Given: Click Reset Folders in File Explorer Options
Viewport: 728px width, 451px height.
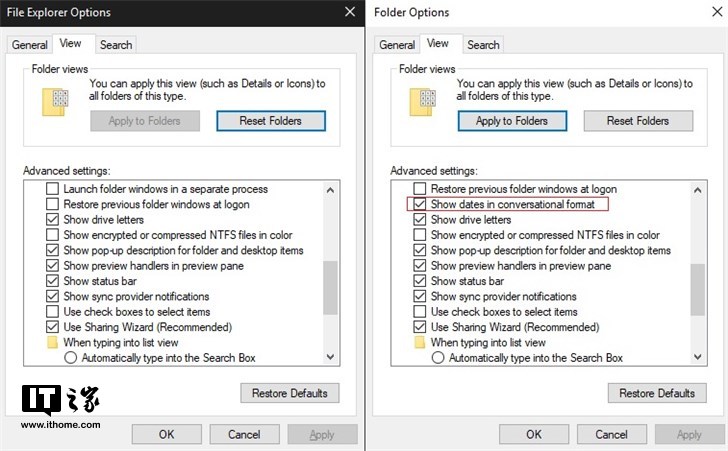Looking at the screenshot, I should click(x=271, y=121).
